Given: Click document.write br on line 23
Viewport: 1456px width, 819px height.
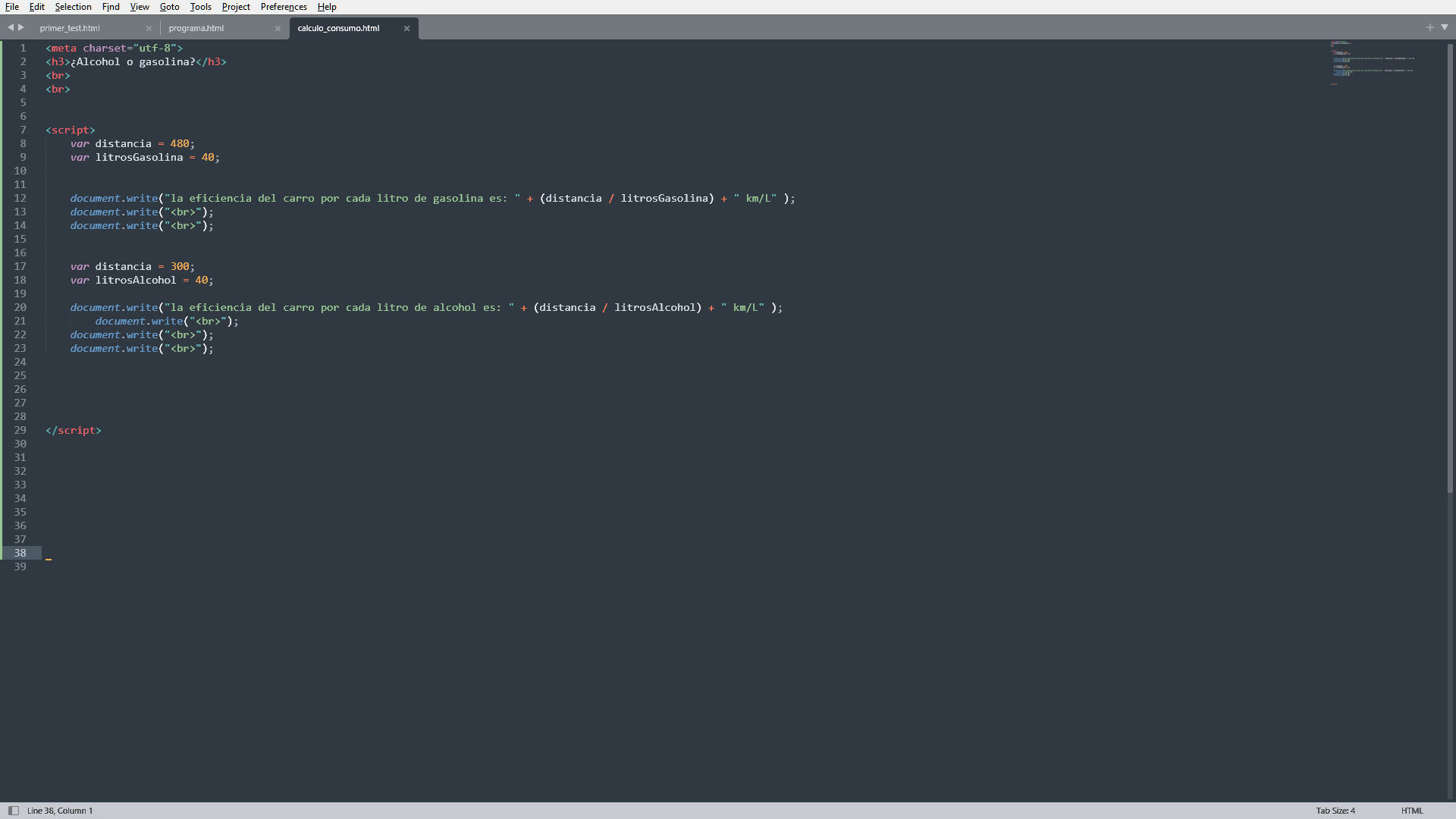Looking at the screenshot, I should 142,348.
